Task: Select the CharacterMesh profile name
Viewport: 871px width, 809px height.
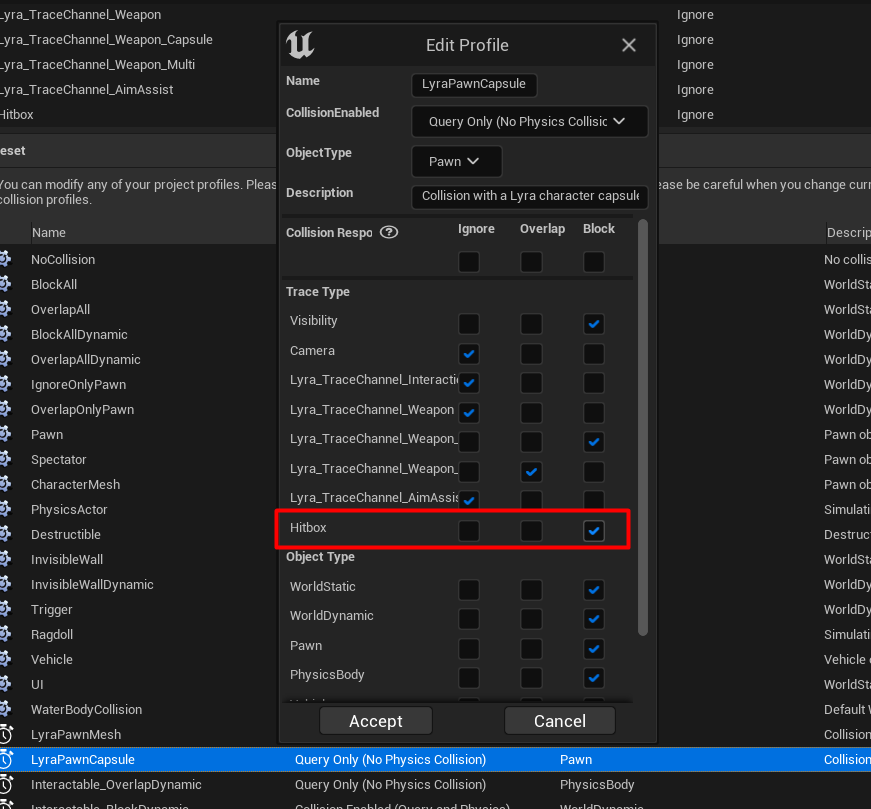Action: tap(76, 485)
